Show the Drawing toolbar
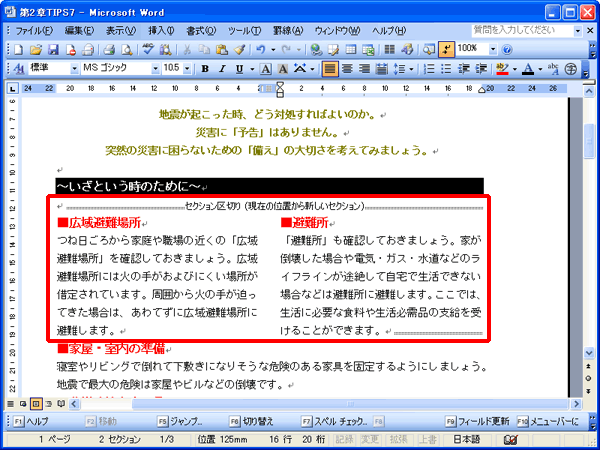Image resolution: width=600 pixels, height=450 pixels. (407, 49)
